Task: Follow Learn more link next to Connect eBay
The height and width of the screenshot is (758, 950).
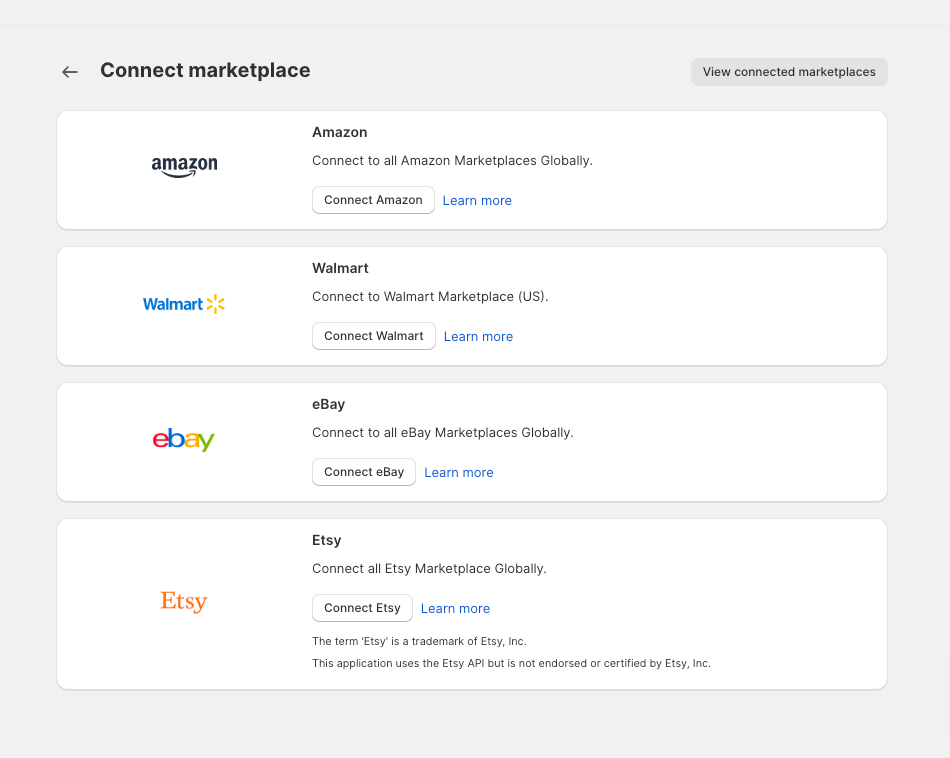Action: (459, 473)
